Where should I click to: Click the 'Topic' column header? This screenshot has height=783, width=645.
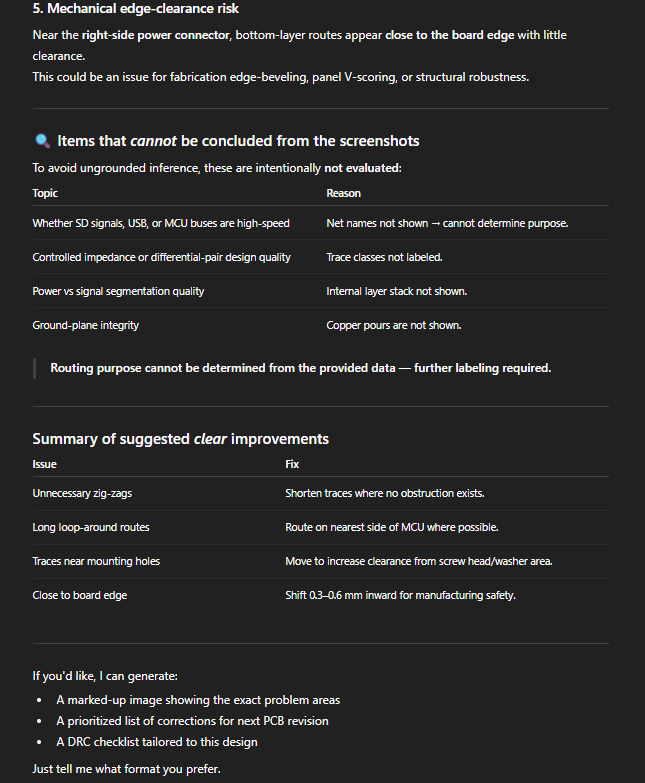45,193
